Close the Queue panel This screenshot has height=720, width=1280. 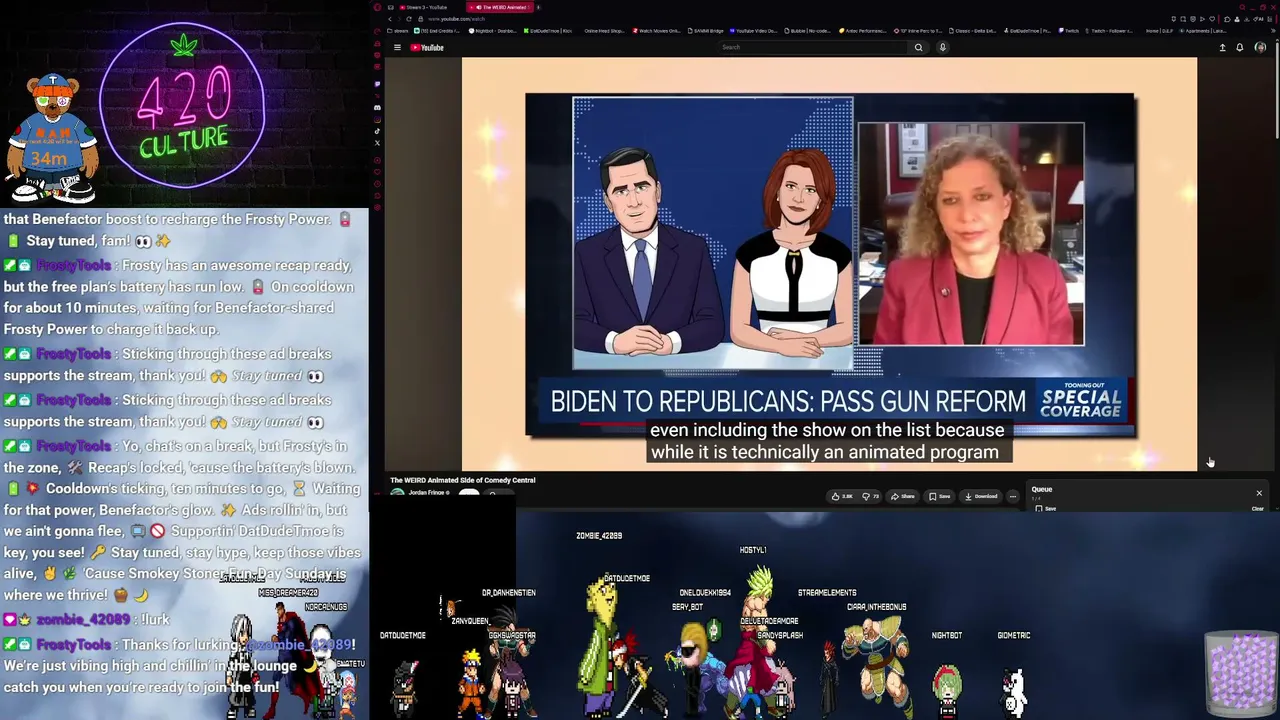click(x=1259, y=493)
